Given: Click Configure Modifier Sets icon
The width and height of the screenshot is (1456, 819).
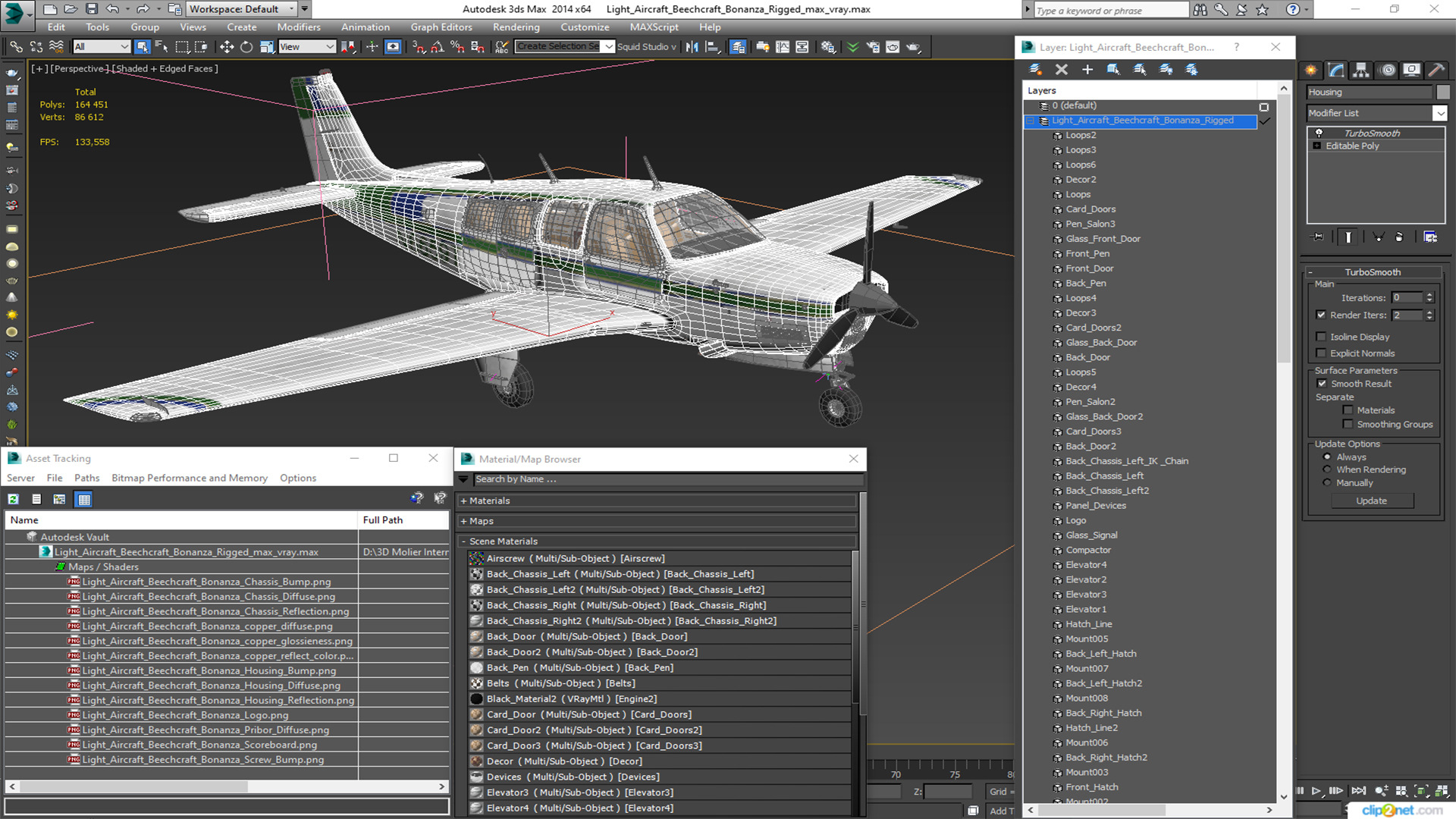Looking at the screenshot, I should click(1430, 237).
